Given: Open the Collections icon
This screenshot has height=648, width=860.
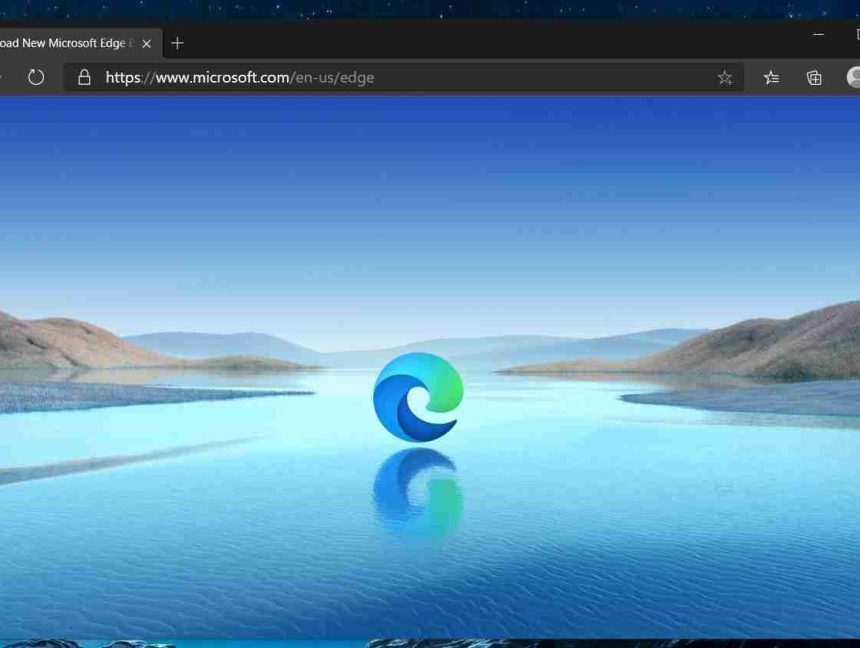Looking at the screenshot, I should coord(814,78).
